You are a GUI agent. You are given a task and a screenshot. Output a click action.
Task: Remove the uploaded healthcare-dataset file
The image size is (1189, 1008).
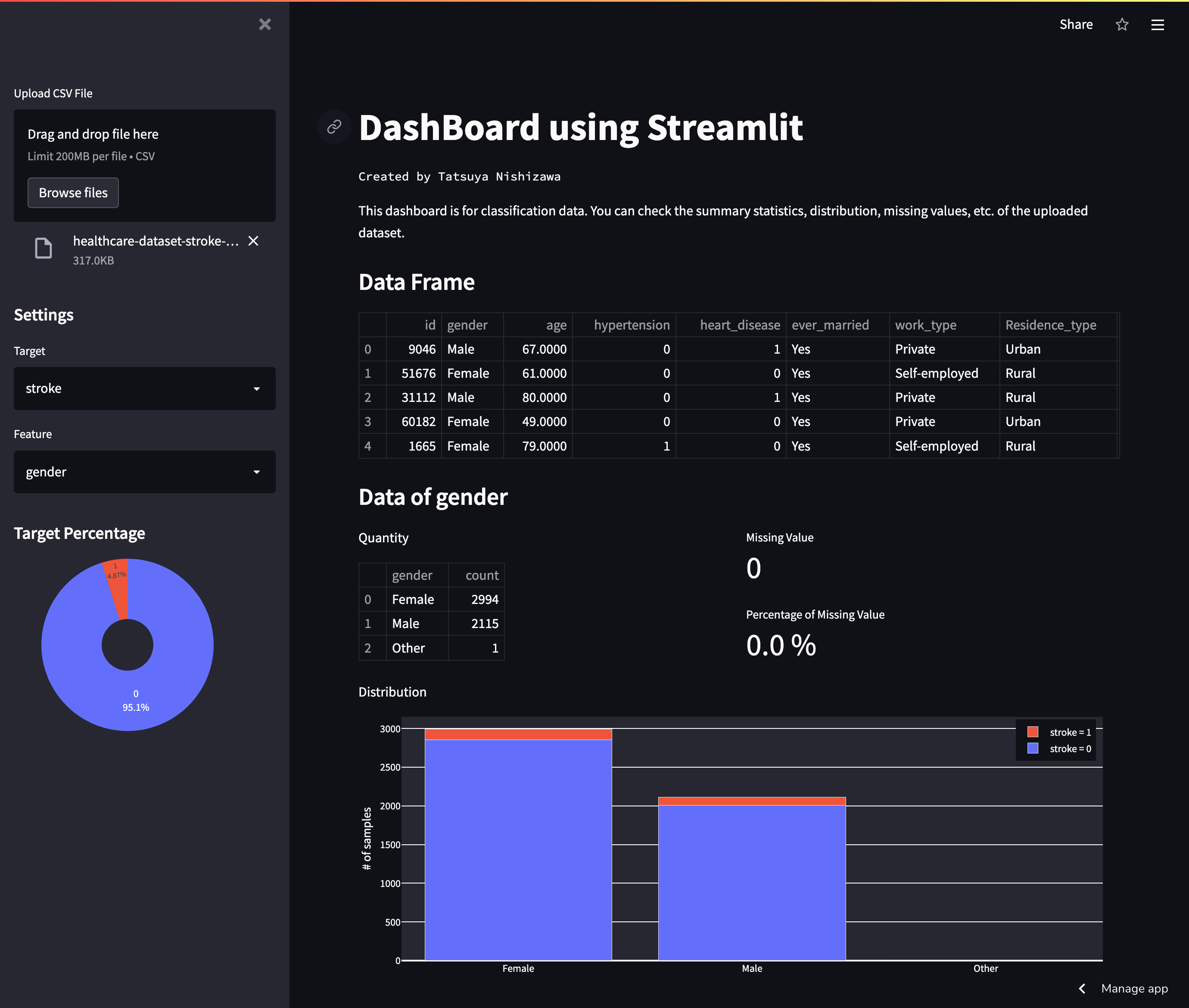pos(253,241)
